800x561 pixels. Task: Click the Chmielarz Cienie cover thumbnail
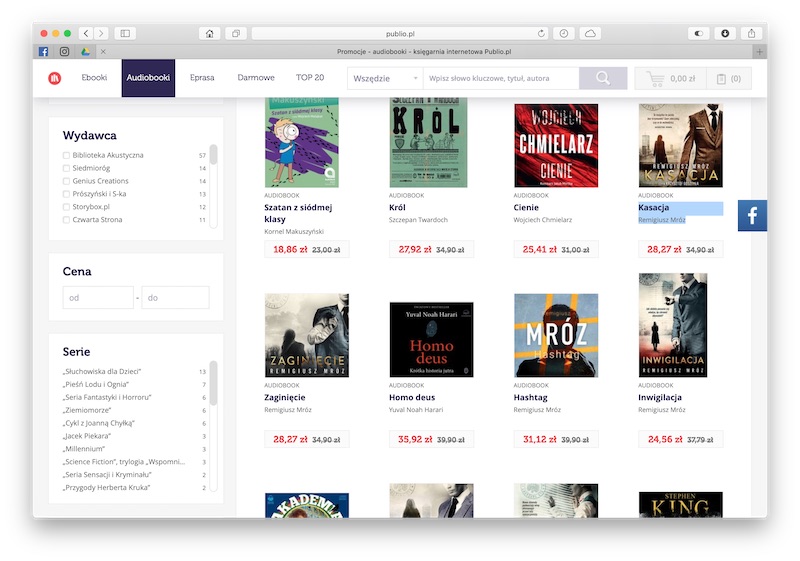pos(556,145)
